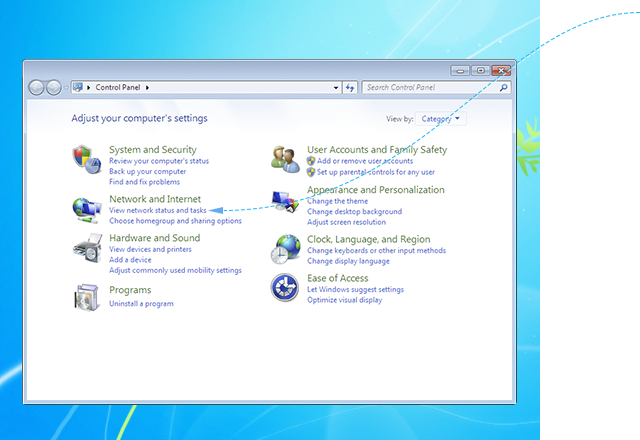This screenshot has width=640, height=440.
Task: Click the User Accounts people icon
Action: [285, 159]
